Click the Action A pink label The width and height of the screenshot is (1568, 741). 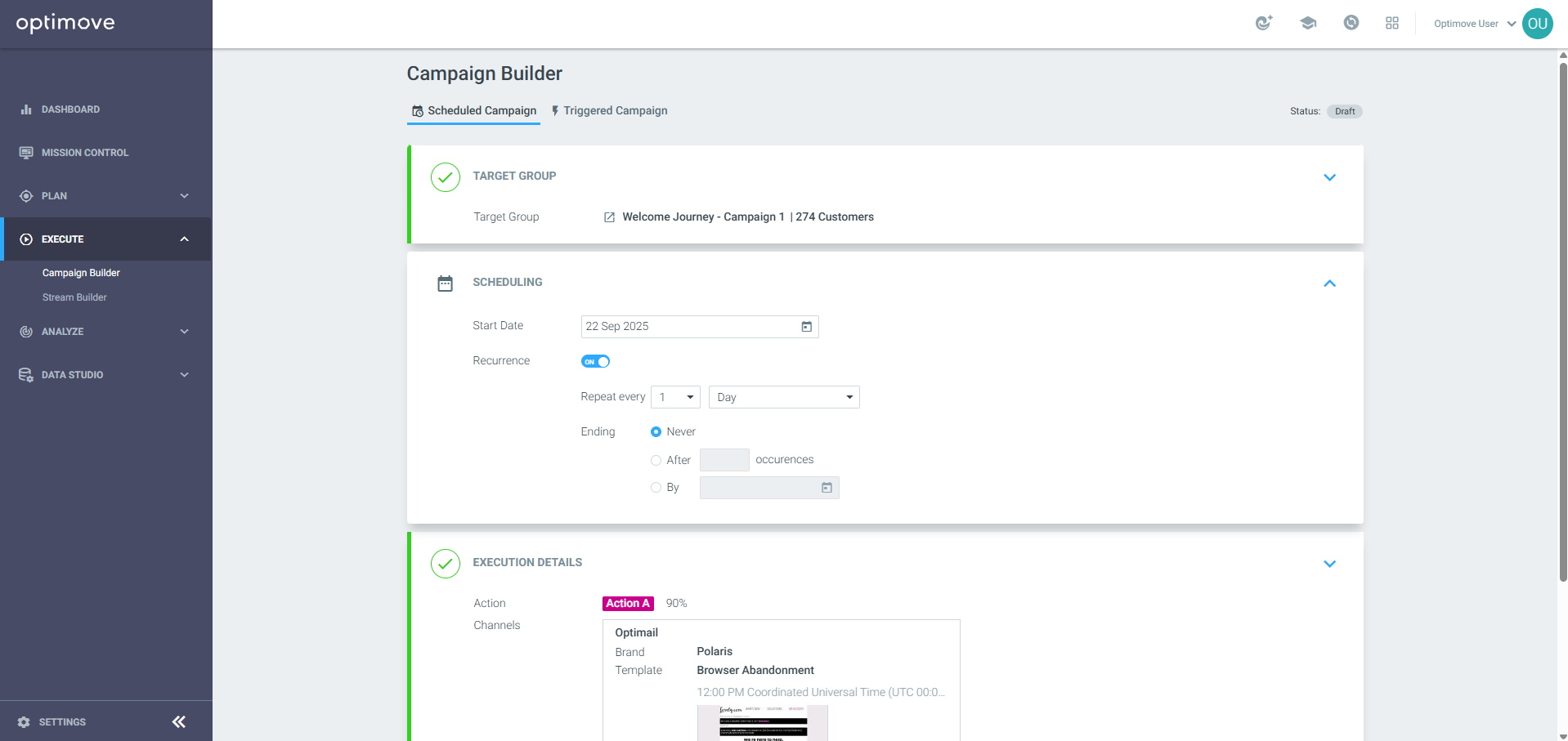[x=628, y=604]
